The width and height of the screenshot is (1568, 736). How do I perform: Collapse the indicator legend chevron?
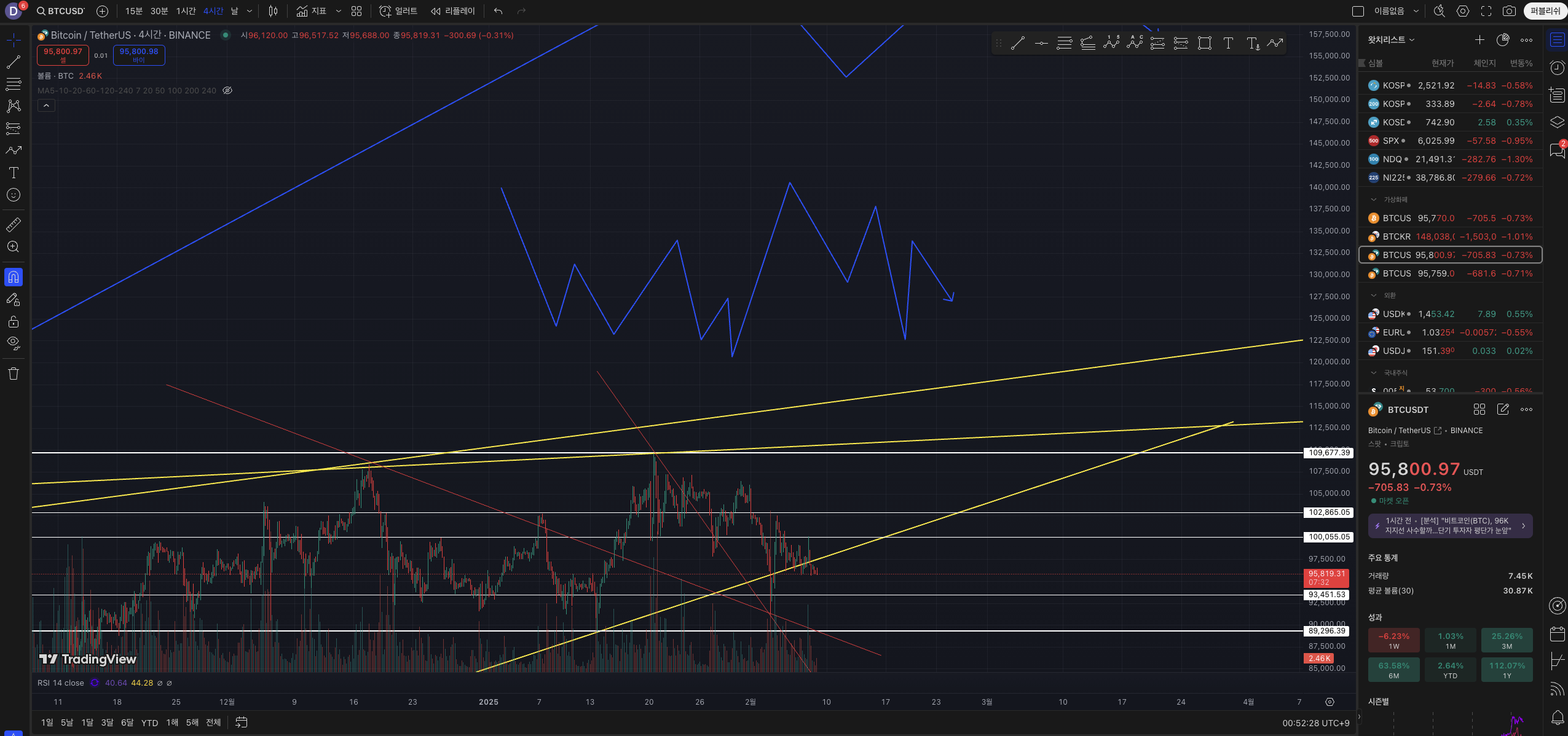[x=46, y=106]
